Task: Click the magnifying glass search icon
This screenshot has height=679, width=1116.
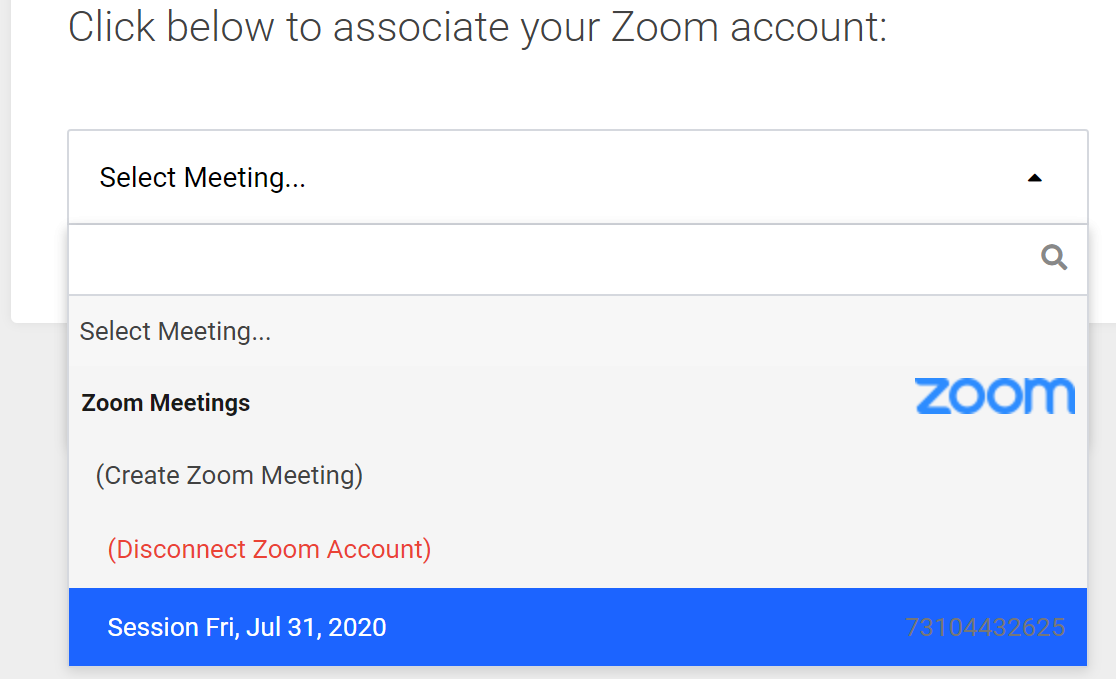Action: coord(1054,259)
